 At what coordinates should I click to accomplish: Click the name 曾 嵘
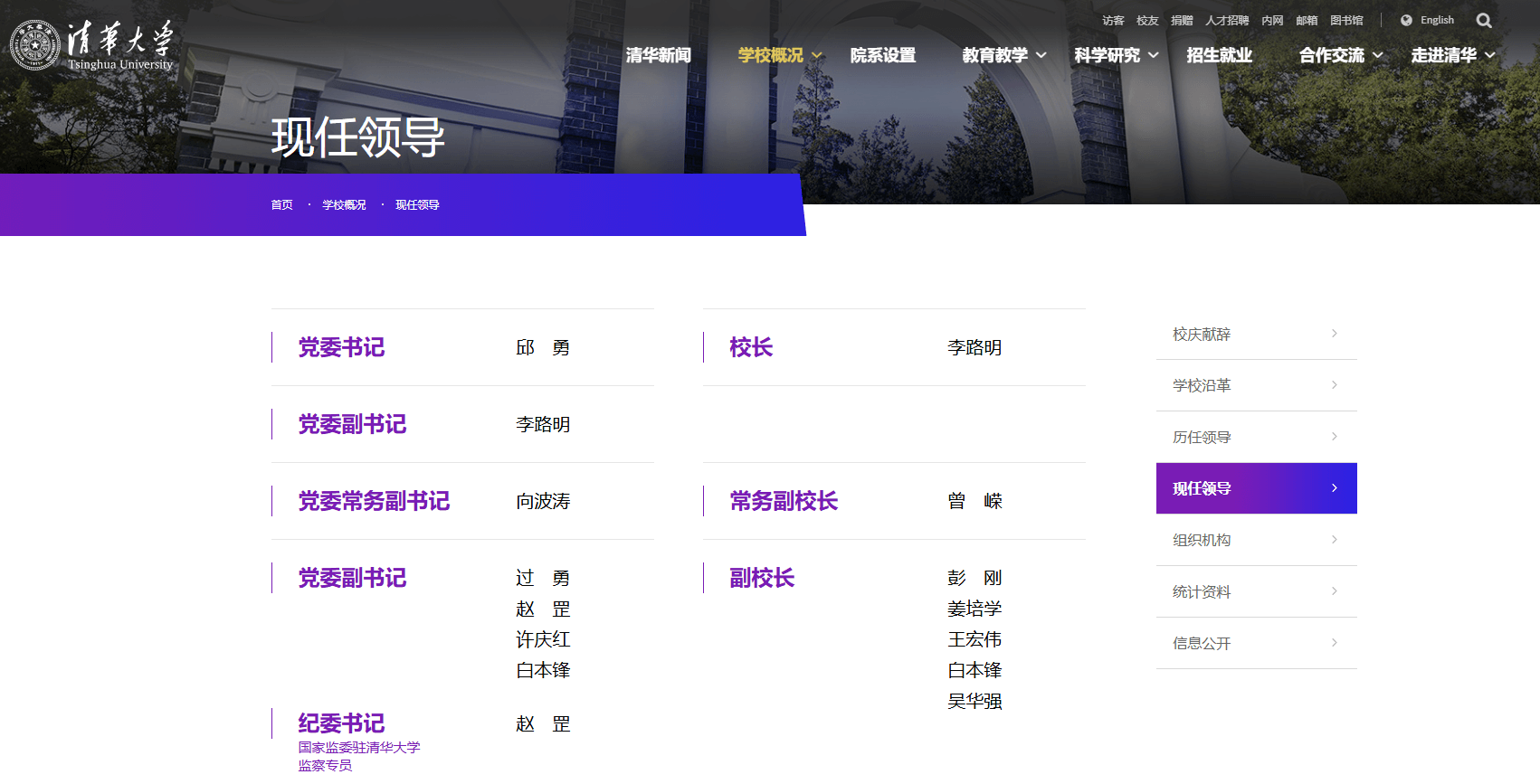[x=974, y=502]
